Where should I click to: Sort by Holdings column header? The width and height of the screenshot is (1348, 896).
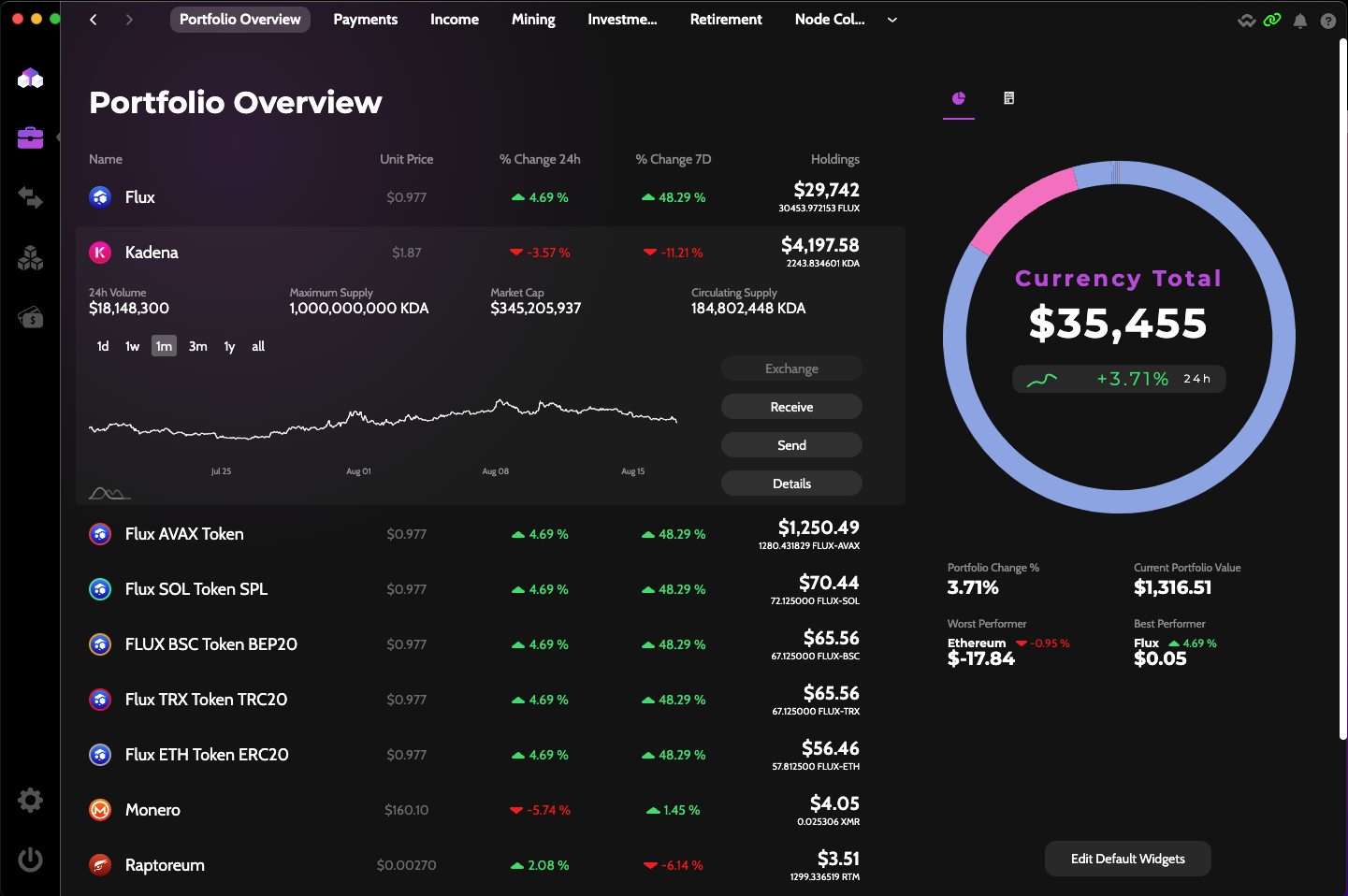click(x=834, y=159)
